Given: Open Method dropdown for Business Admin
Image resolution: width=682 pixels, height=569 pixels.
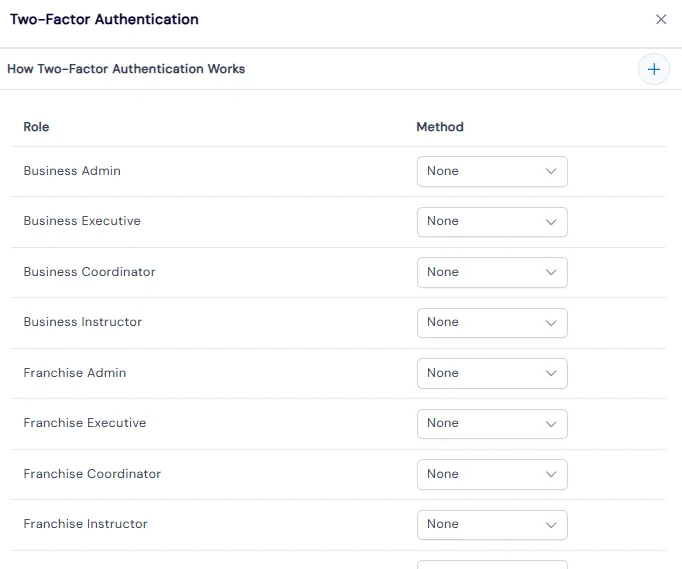Looking at the screenshot, I should click(492, 171).
